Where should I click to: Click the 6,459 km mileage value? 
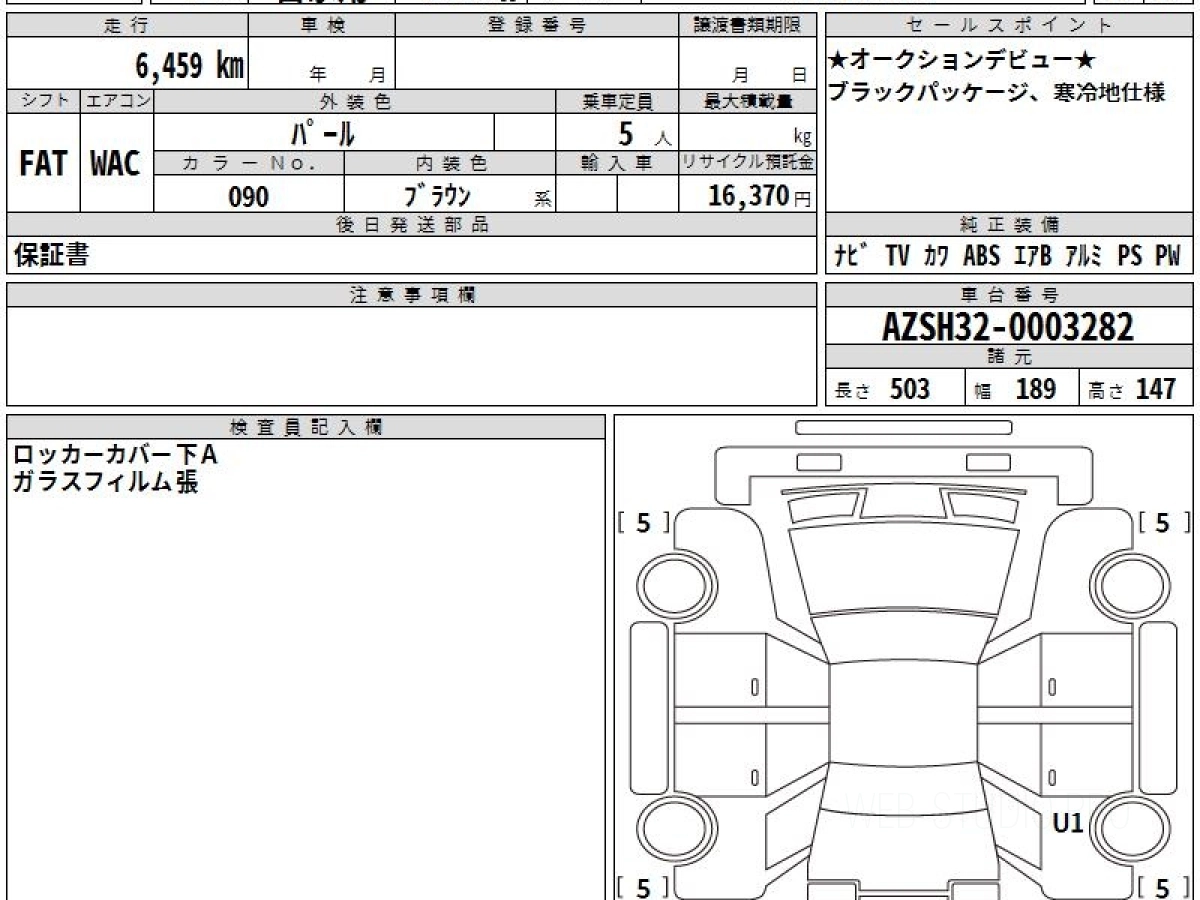point(190,66)
